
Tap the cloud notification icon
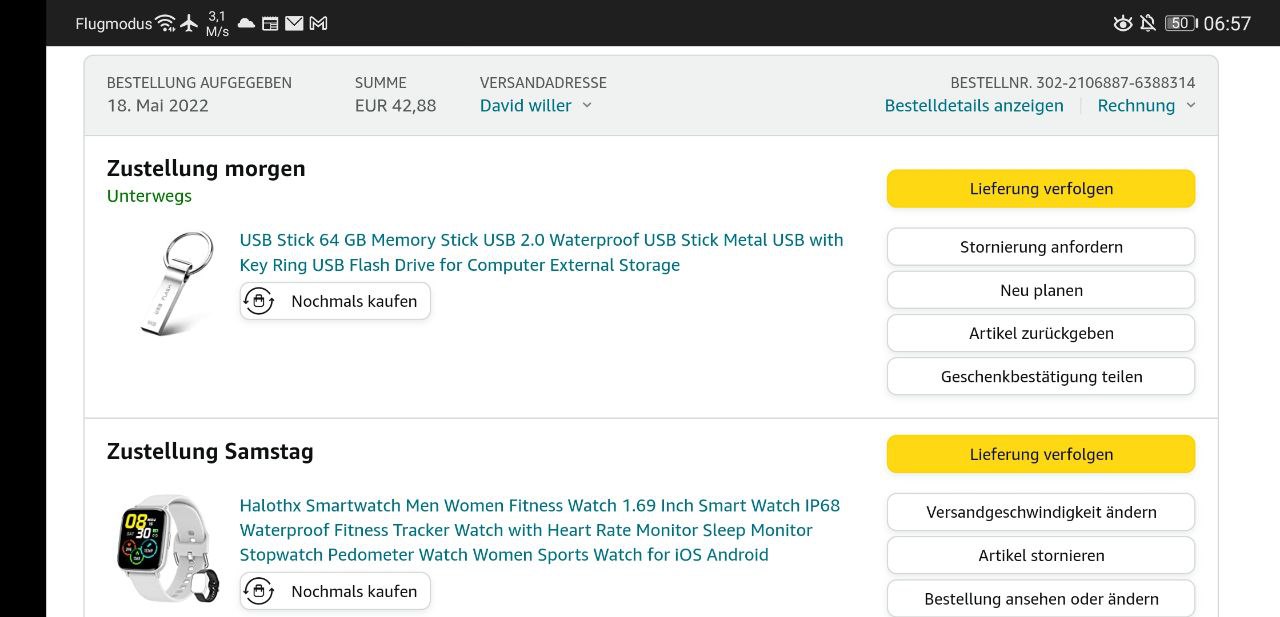click(246, 23)
